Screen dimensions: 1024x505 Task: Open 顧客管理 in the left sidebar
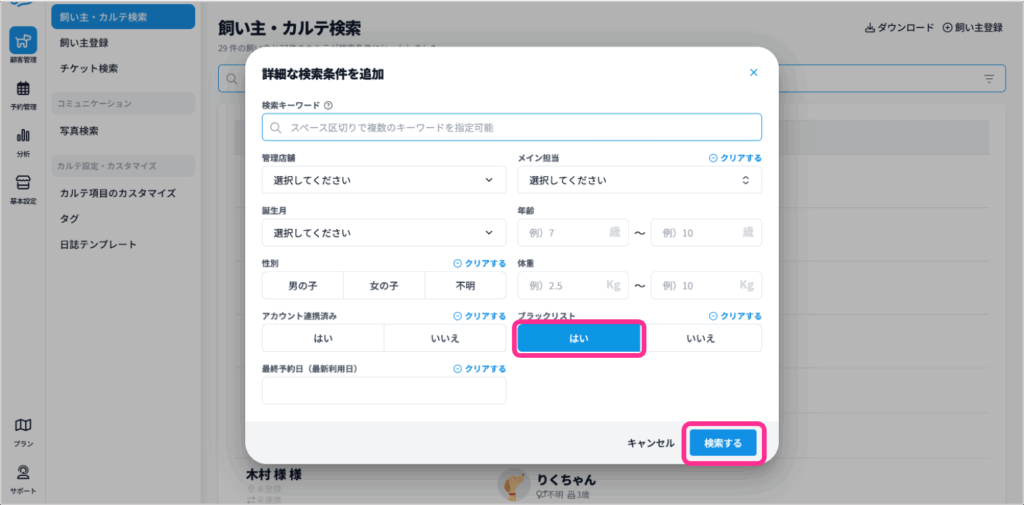click(22, 45)
